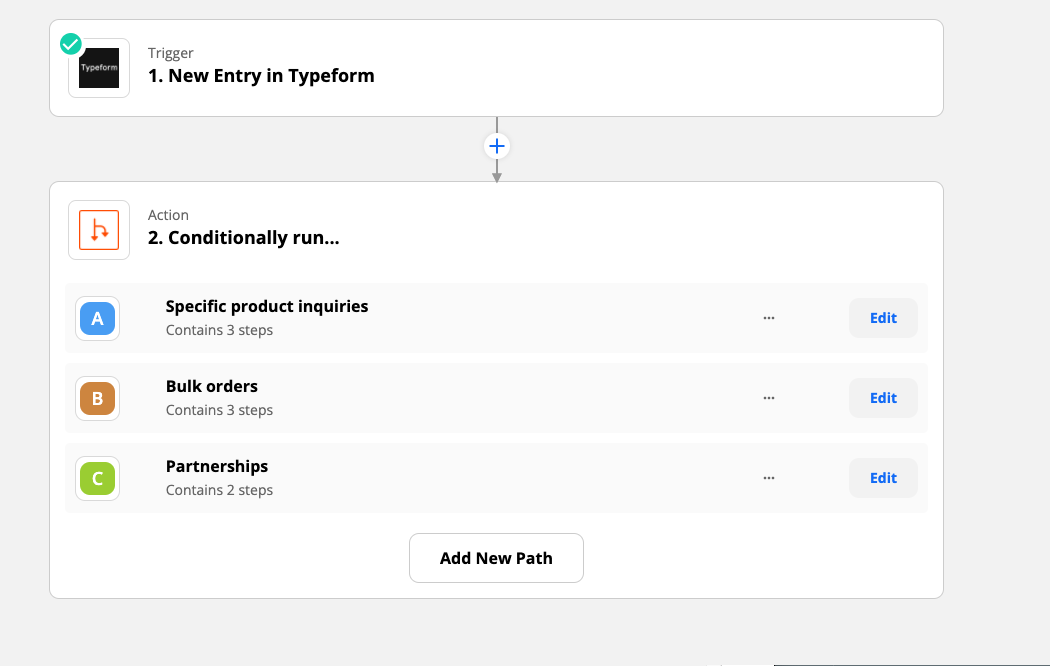
Task: Click the green checkmark status badge
Action: 71,44
